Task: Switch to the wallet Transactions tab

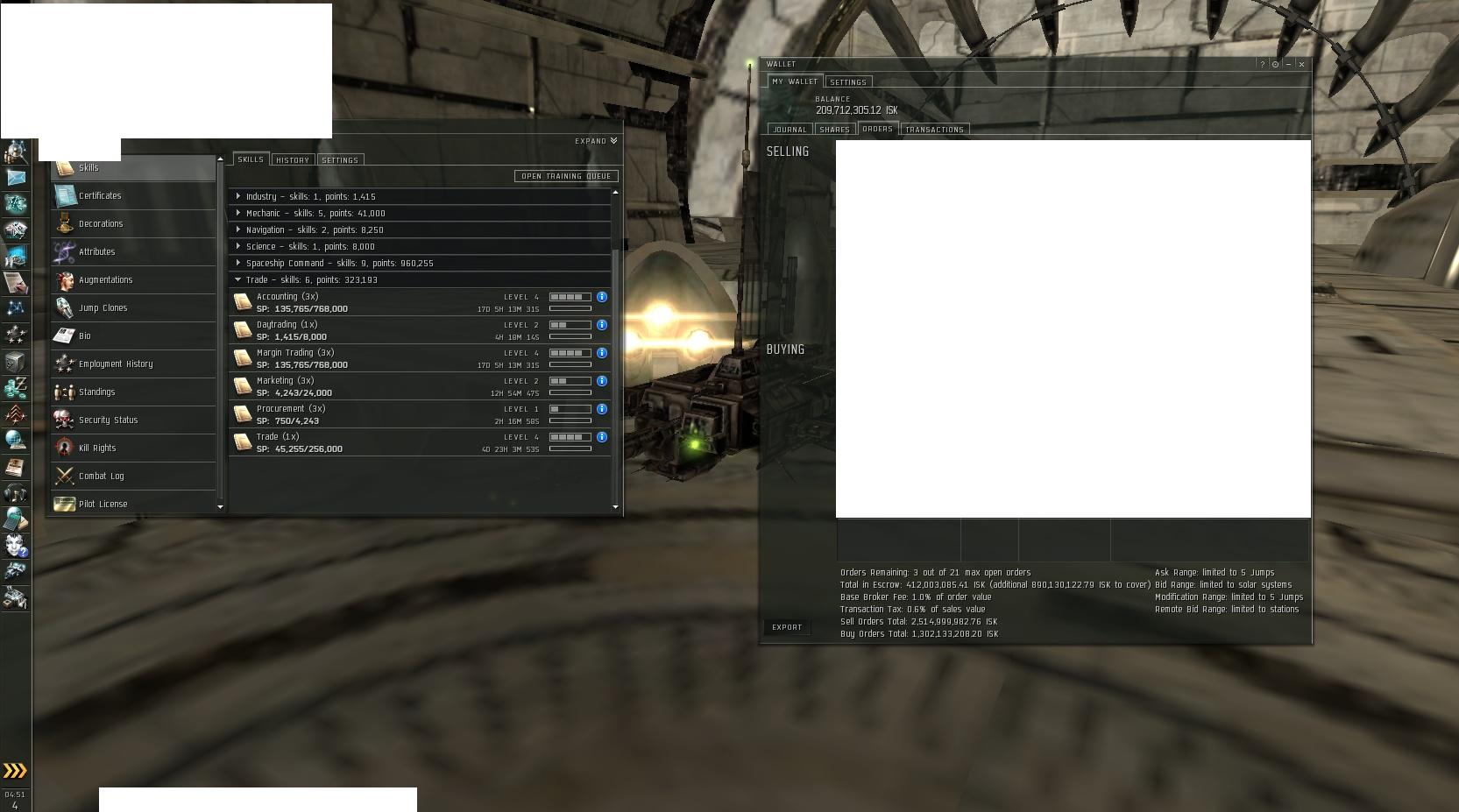Action: tap(934, 130)
